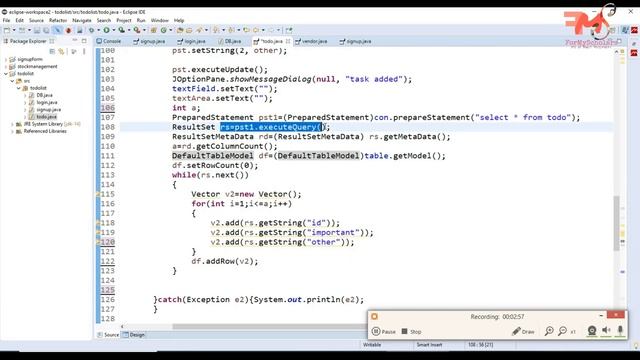The image size is (640, 360).
Task: Click the New Java Class icon
Action: point(163,30)
